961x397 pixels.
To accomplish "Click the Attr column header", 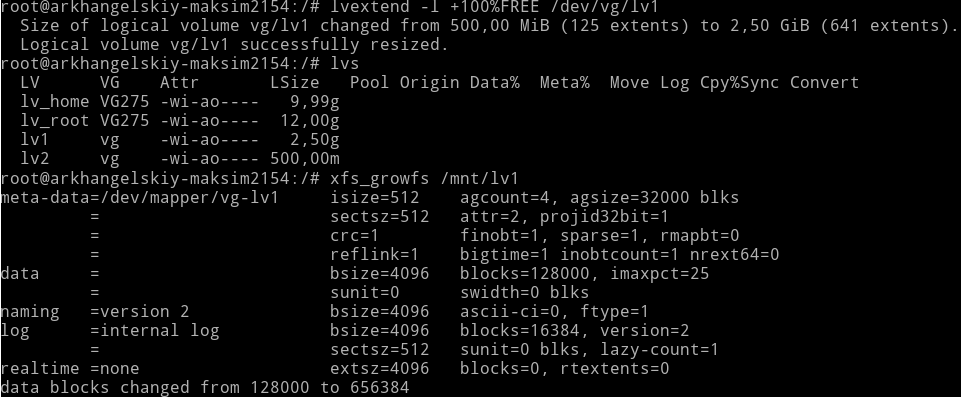I will pyautogui.click(x=180, y=83).
